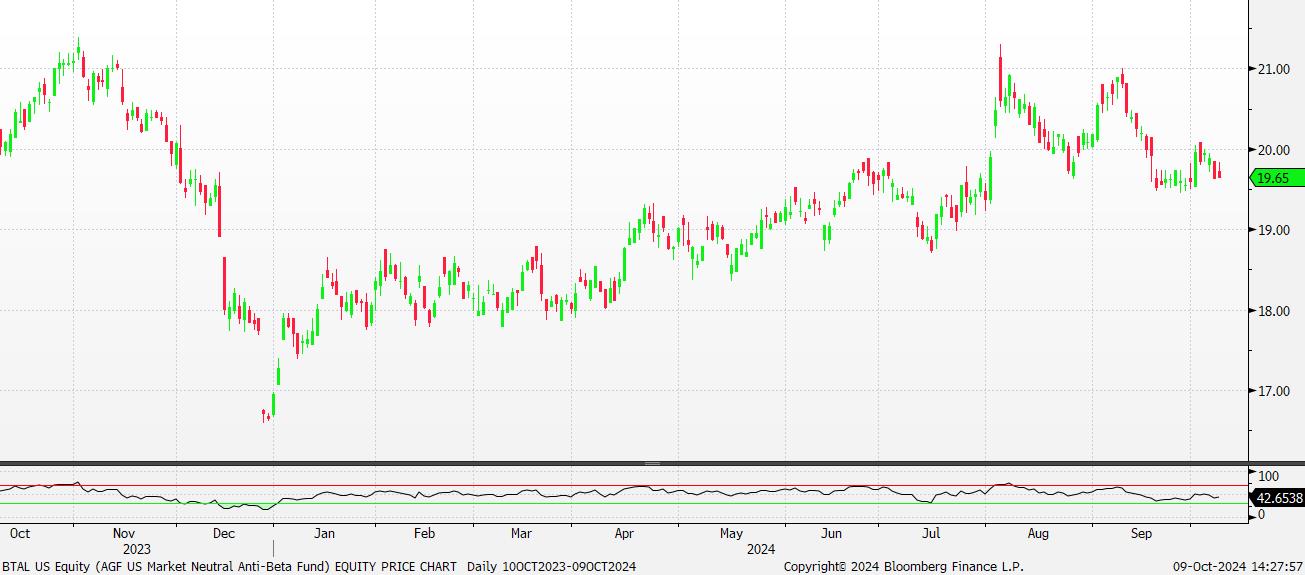Click the green 19.65 last price tag

pyautogui.click(x=1277, y=178)
